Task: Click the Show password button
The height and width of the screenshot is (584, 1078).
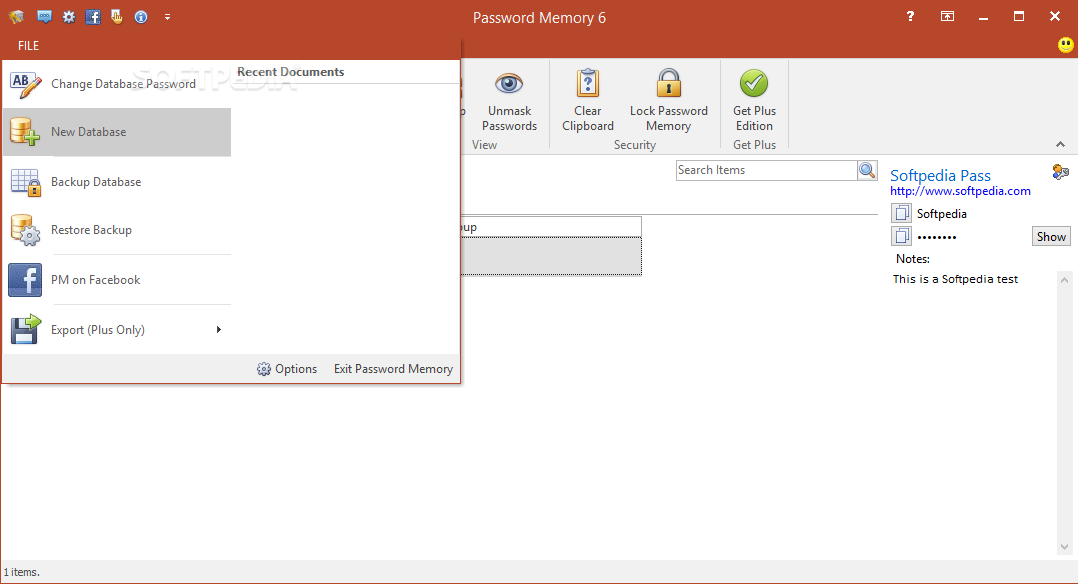Action: click(1050, 237)
